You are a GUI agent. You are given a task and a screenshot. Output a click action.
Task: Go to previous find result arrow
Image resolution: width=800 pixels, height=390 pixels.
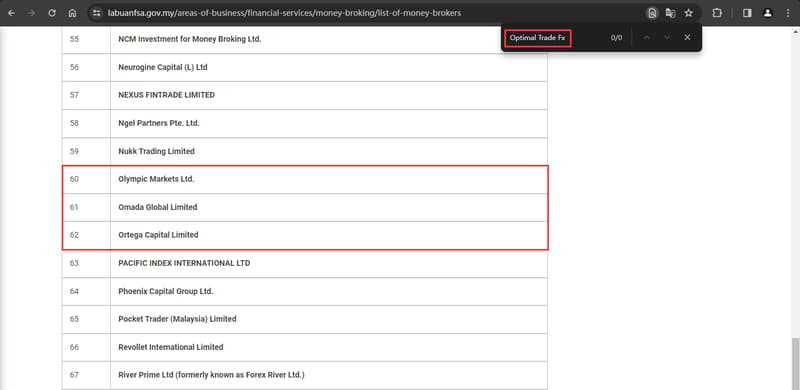pos(646,37)
